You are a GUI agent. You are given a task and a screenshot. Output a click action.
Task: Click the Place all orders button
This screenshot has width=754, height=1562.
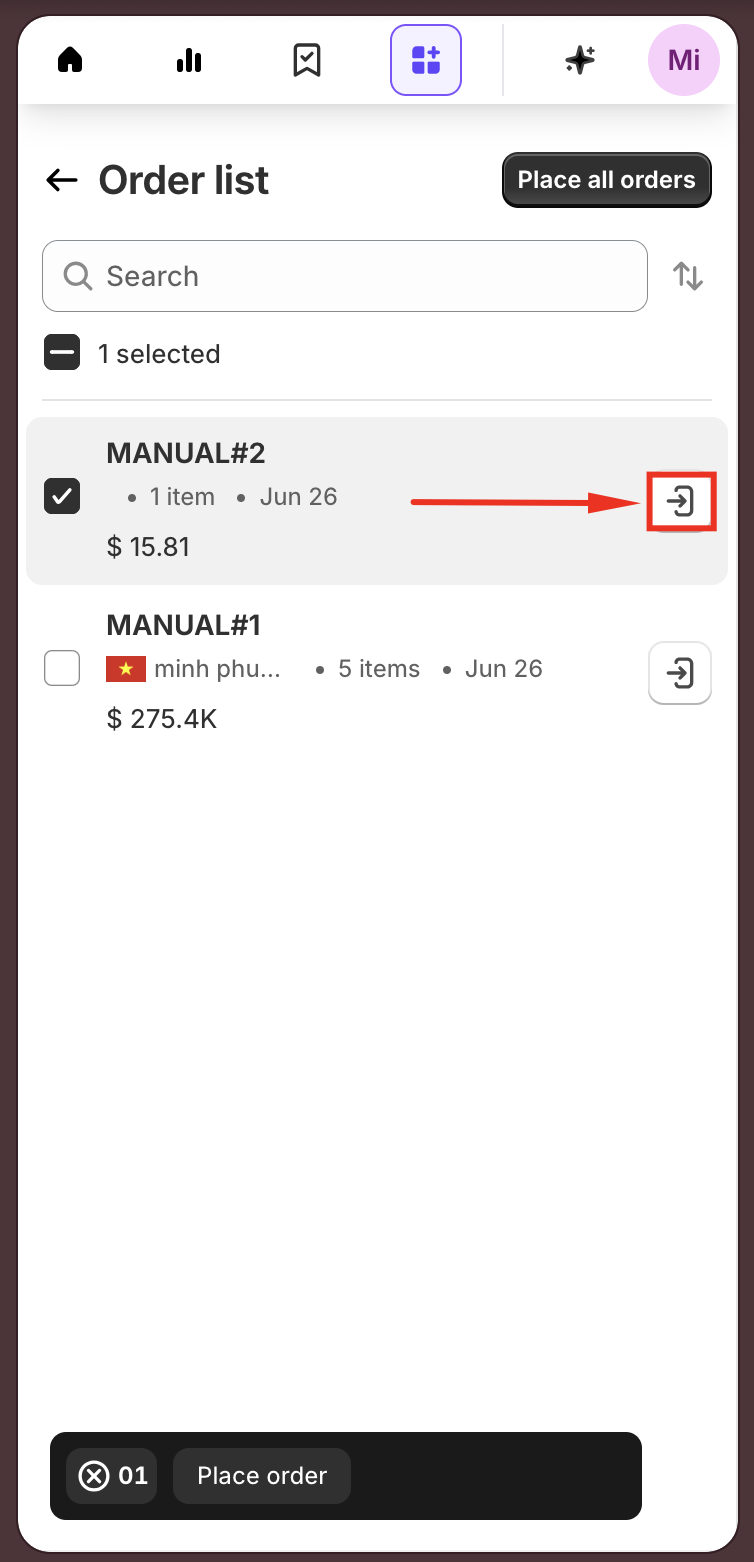coord(607,180)
